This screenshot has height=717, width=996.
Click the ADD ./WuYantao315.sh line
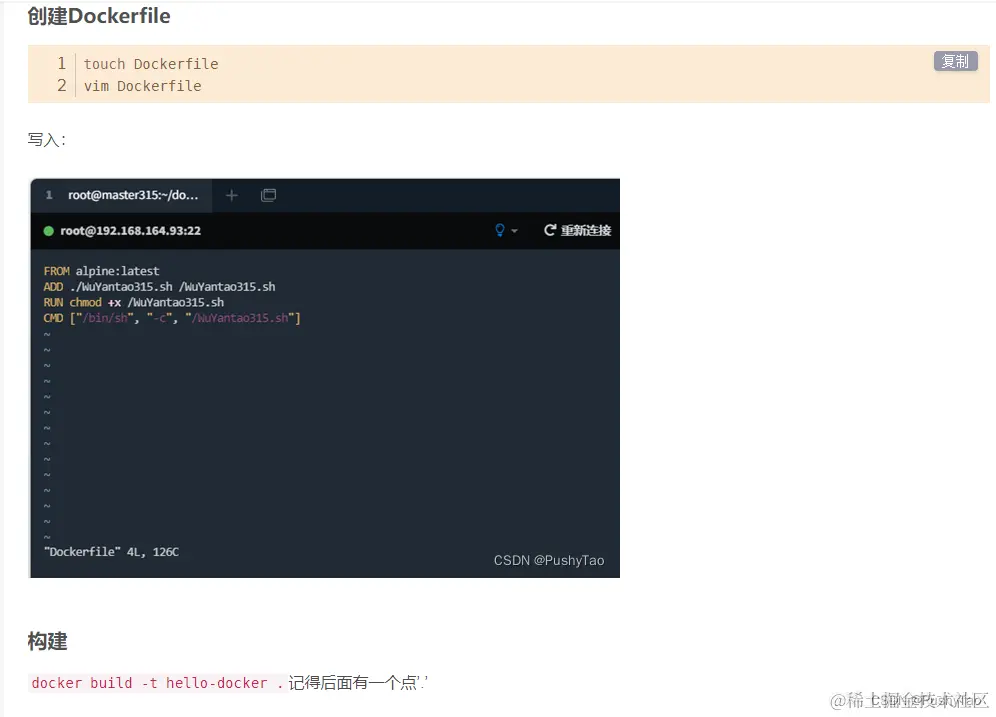[x=159, y=286]
